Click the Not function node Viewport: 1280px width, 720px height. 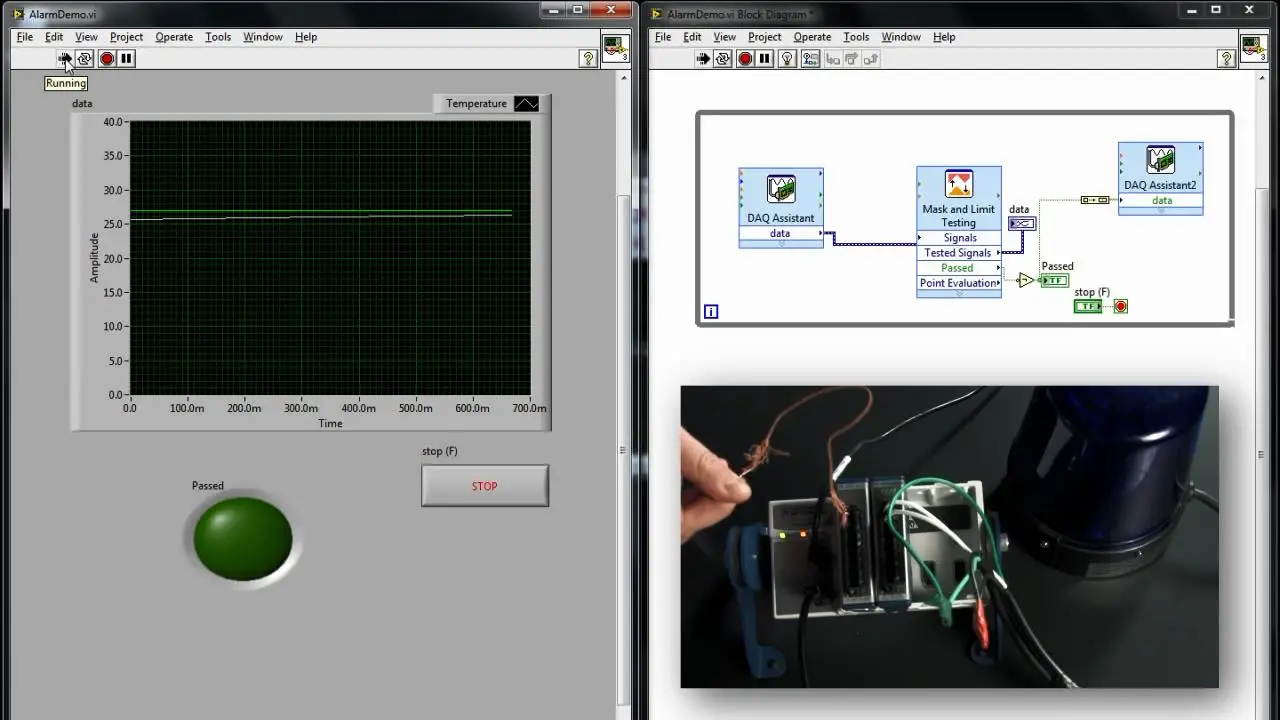pos(1025,281)
